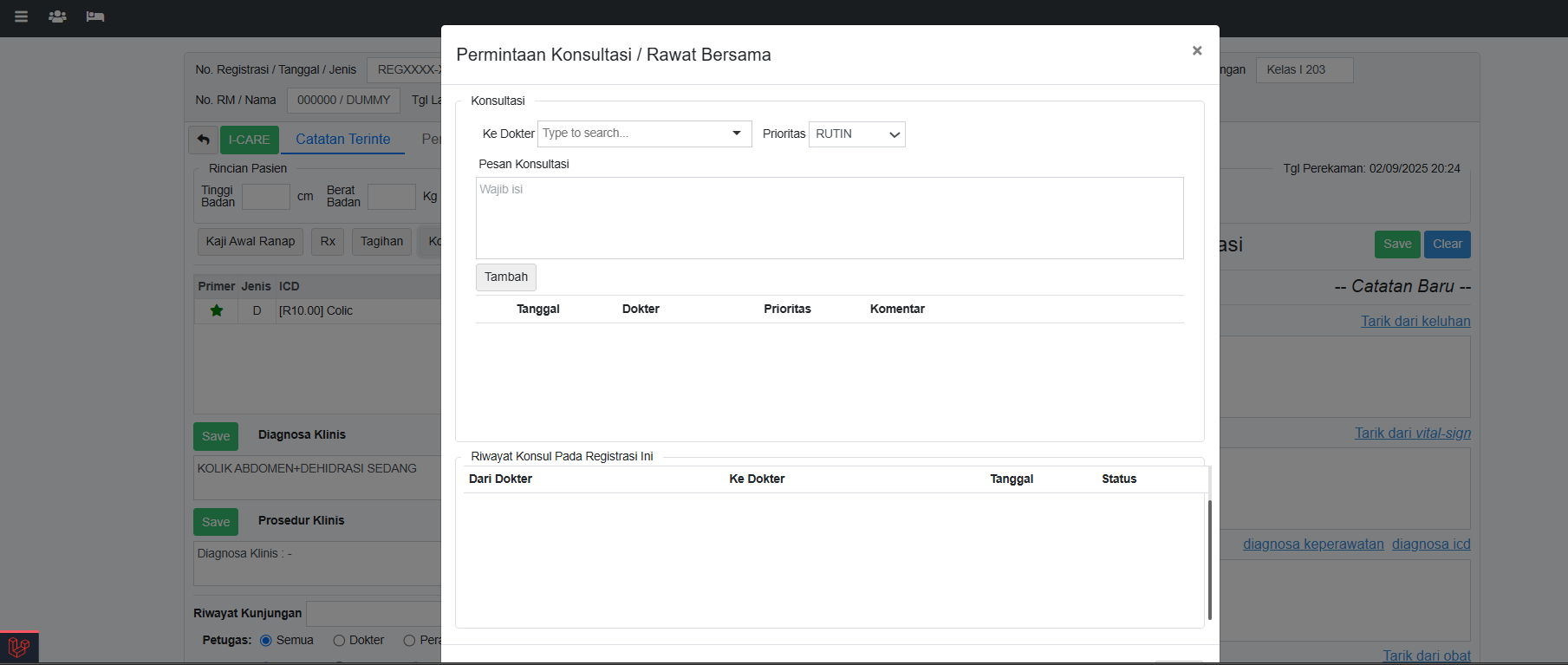The image size is (1568, 665).
Task: Click the Tambah button
Action: [x=506, y=277]
